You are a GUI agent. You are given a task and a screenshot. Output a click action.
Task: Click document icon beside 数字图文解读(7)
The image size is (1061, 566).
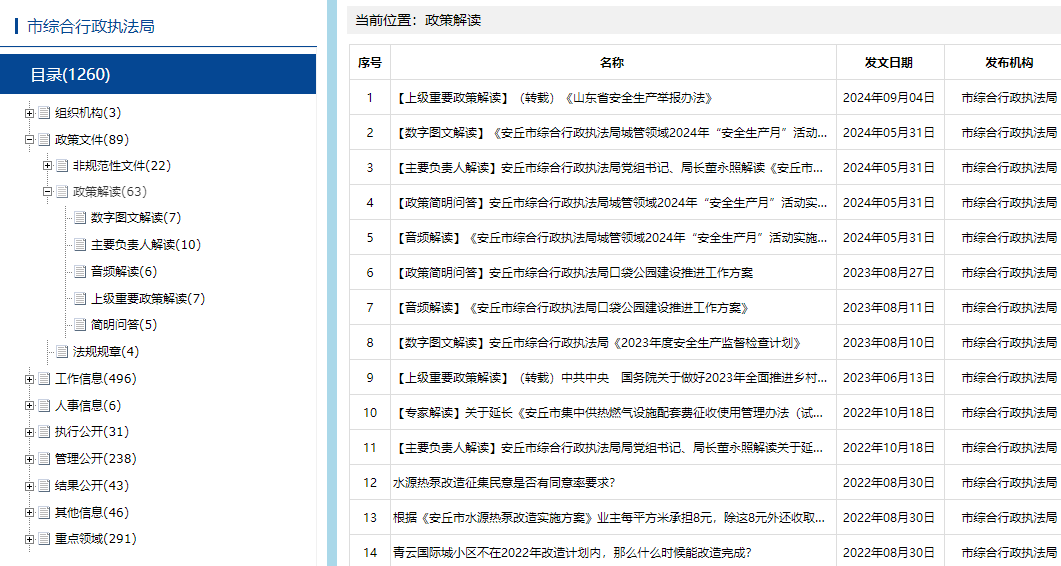pos(80,217)
